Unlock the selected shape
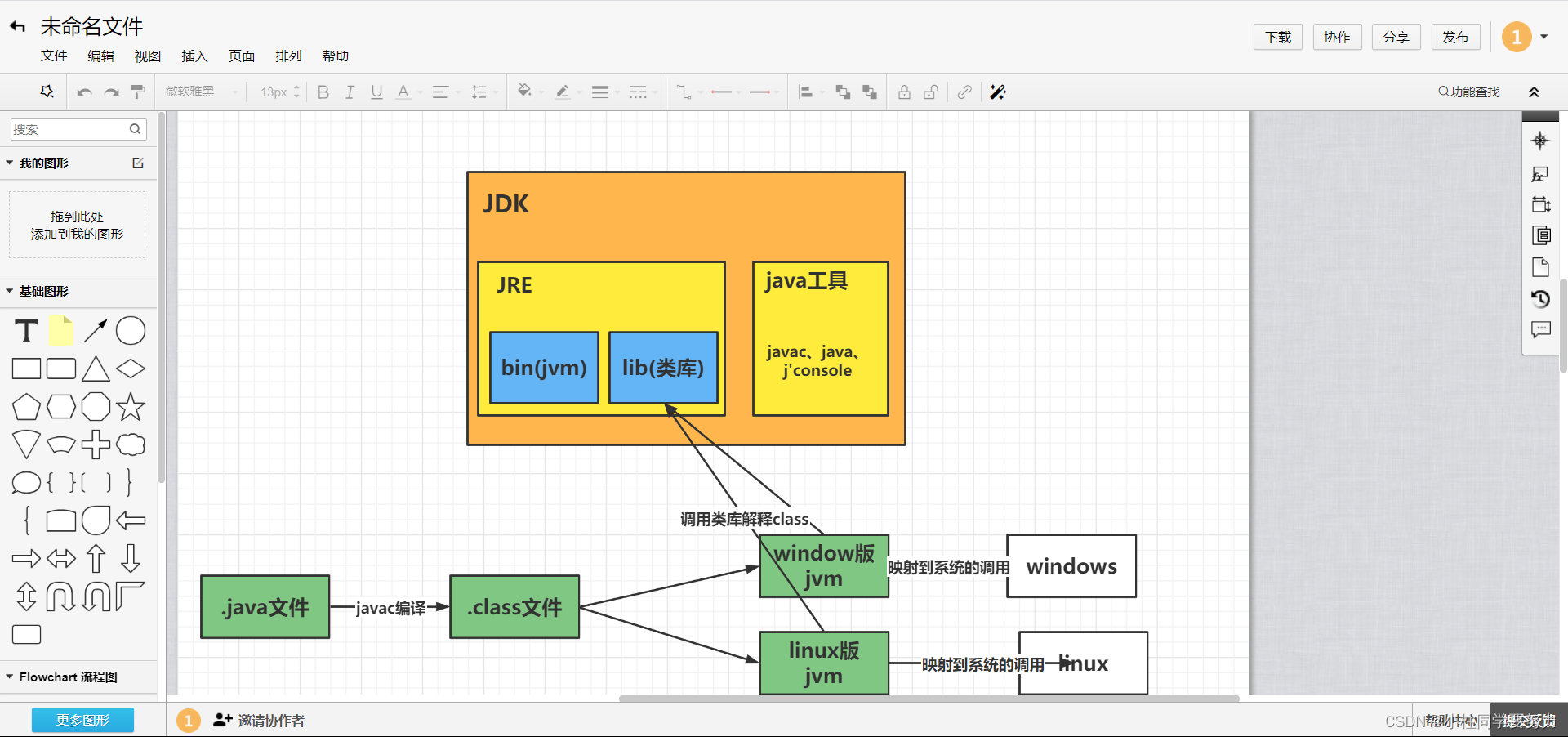 pos(930,92)
